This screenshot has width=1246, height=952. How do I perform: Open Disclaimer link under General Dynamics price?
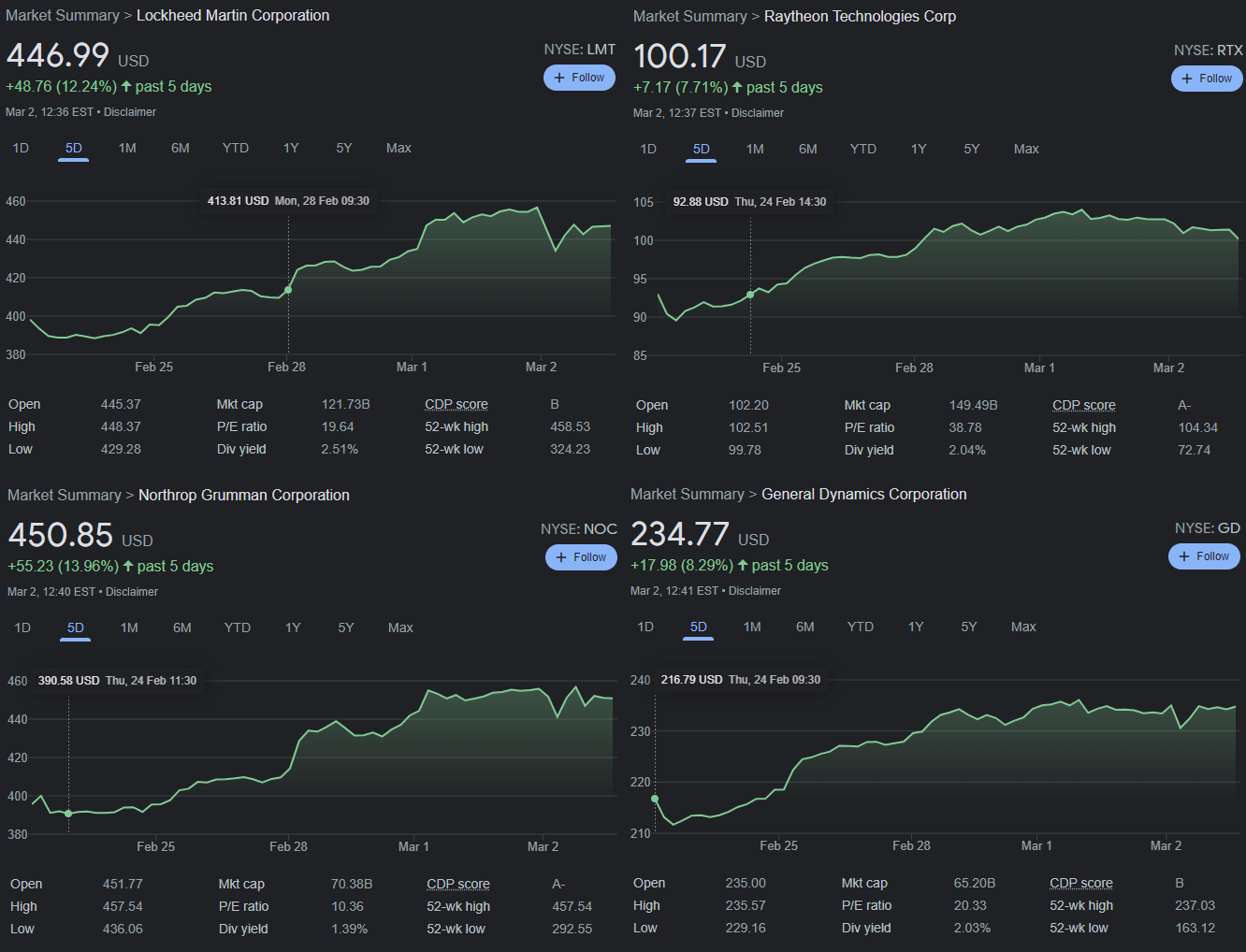click(x=755, y=591)
